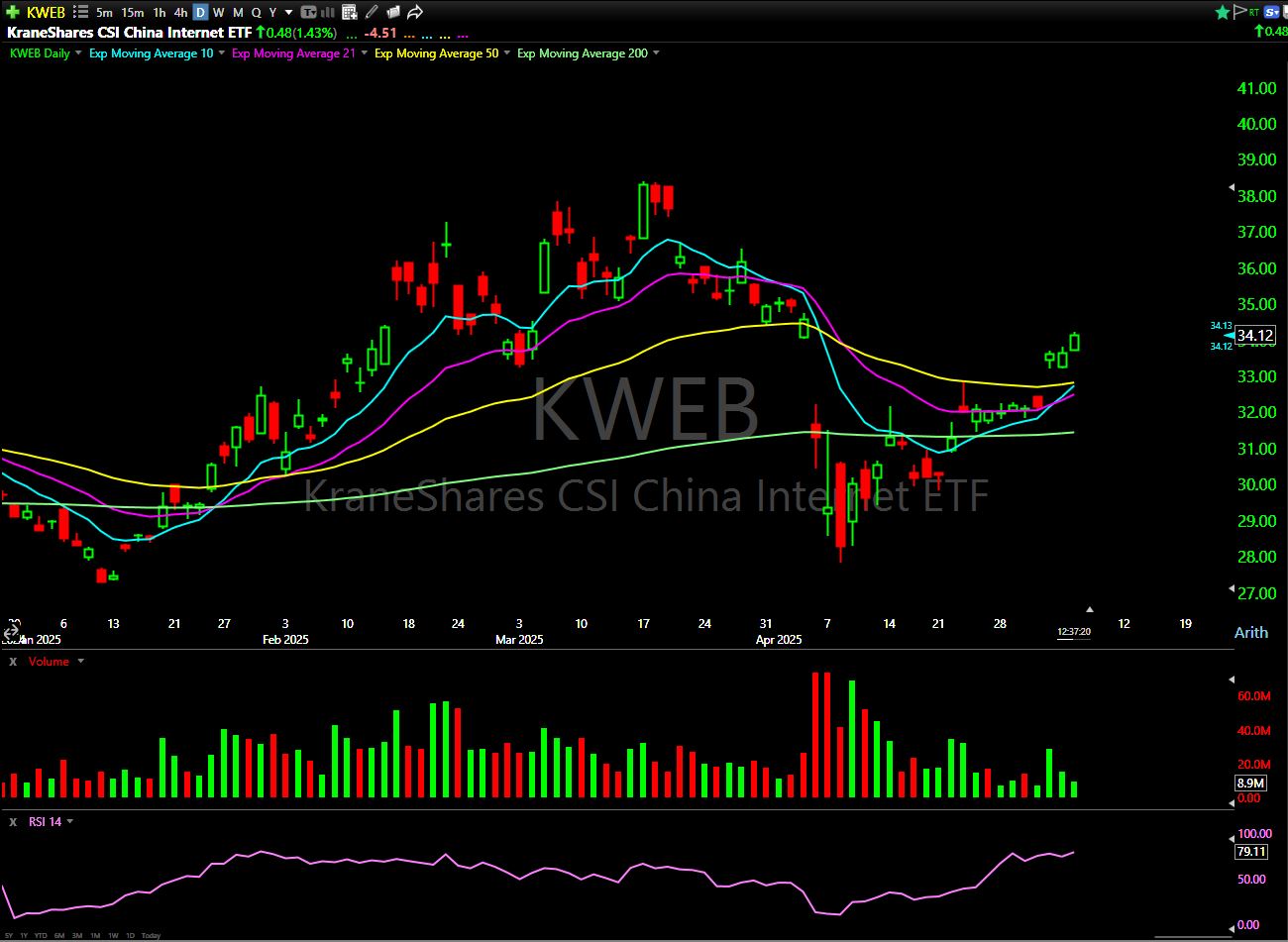Image resolution: width=1288 pixels, height=942 pixels.
Task: Click the KWEB ticker symbol field
Action: tap(46, 12)
